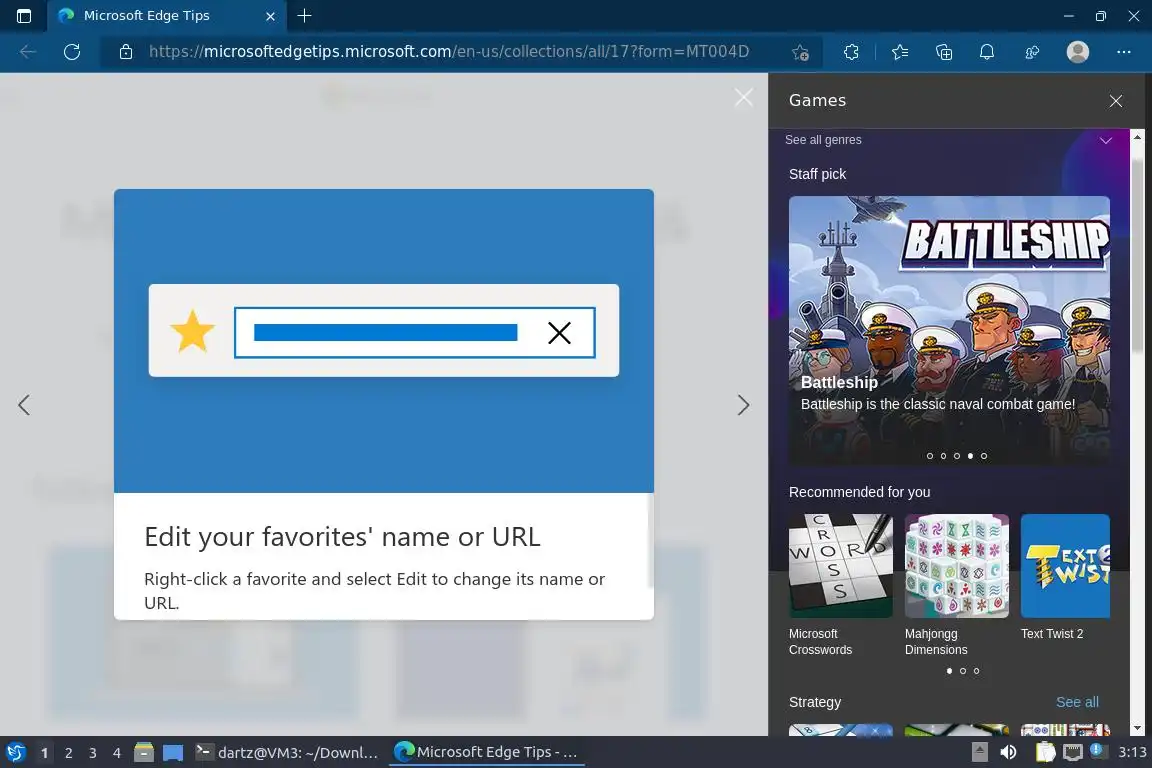The width and height of the screenshot is (1152, 768).
Task: Open Mahjongg Dimensions game thumbnail
Action: [957, 565]
